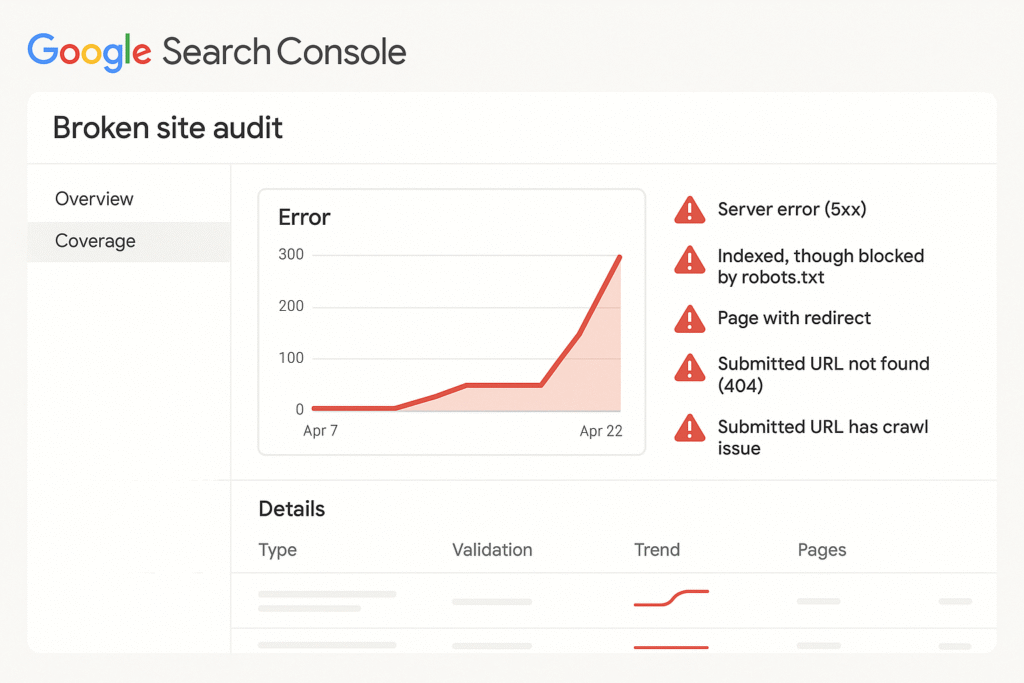Click the 200 y-axis label
This screenshot has width=1024, height=683.
[291, 306]
